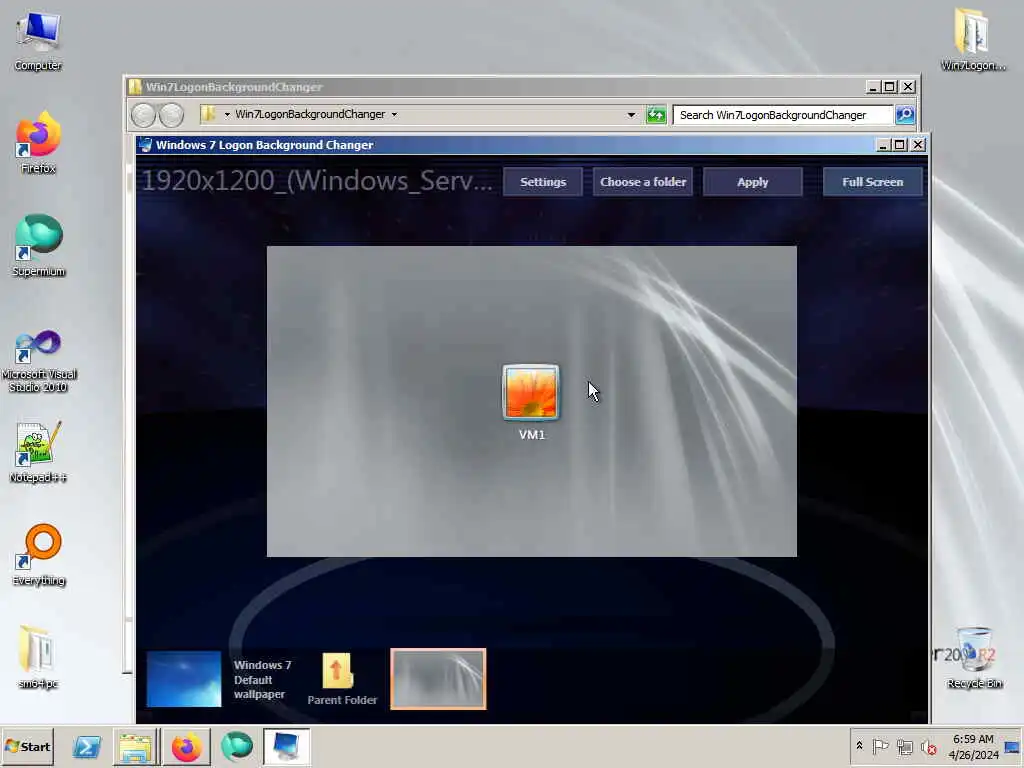The image size is (1024, 768).
Task: Open the address bar history dropdown
Action: 631,115
